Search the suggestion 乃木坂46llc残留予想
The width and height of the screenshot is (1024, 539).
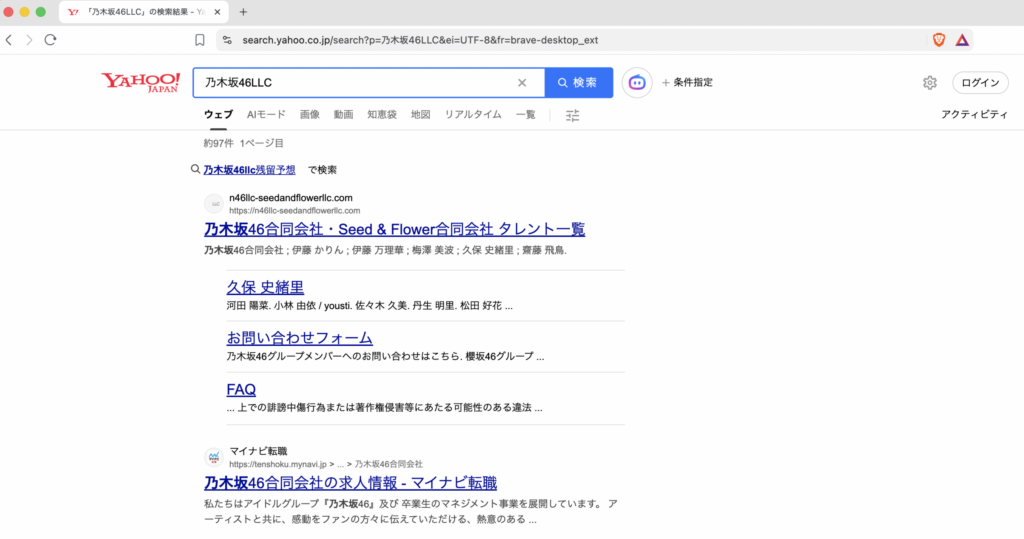(249, 170)
